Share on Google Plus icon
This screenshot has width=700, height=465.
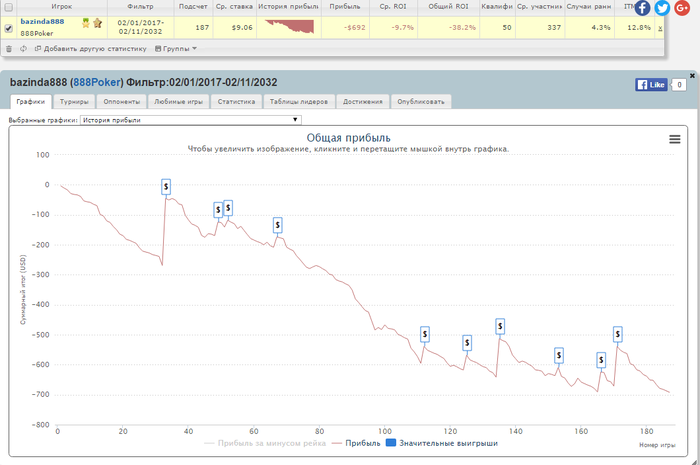coord(682,8)
